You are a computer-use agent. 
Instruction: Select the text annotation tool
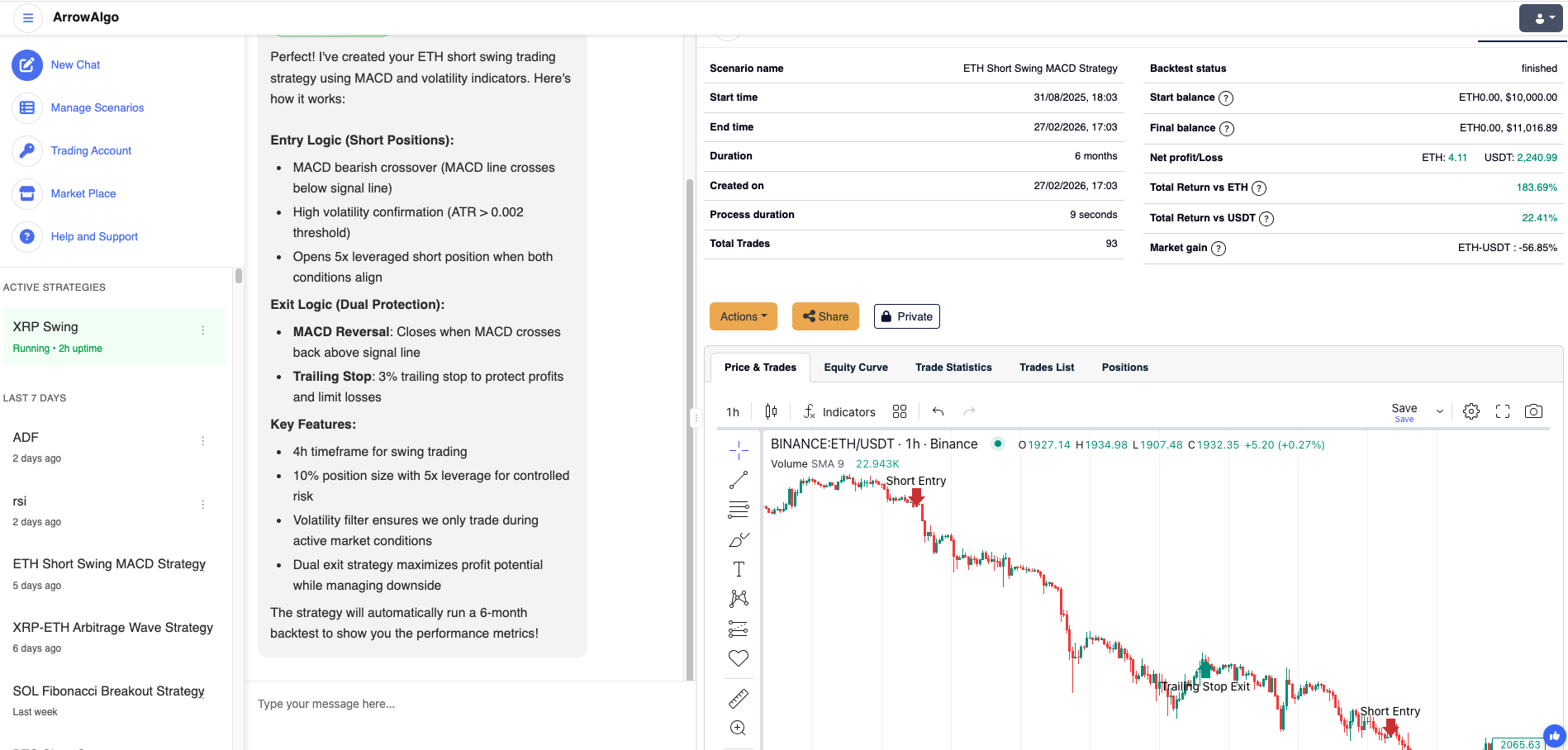[x=738, y=568]
